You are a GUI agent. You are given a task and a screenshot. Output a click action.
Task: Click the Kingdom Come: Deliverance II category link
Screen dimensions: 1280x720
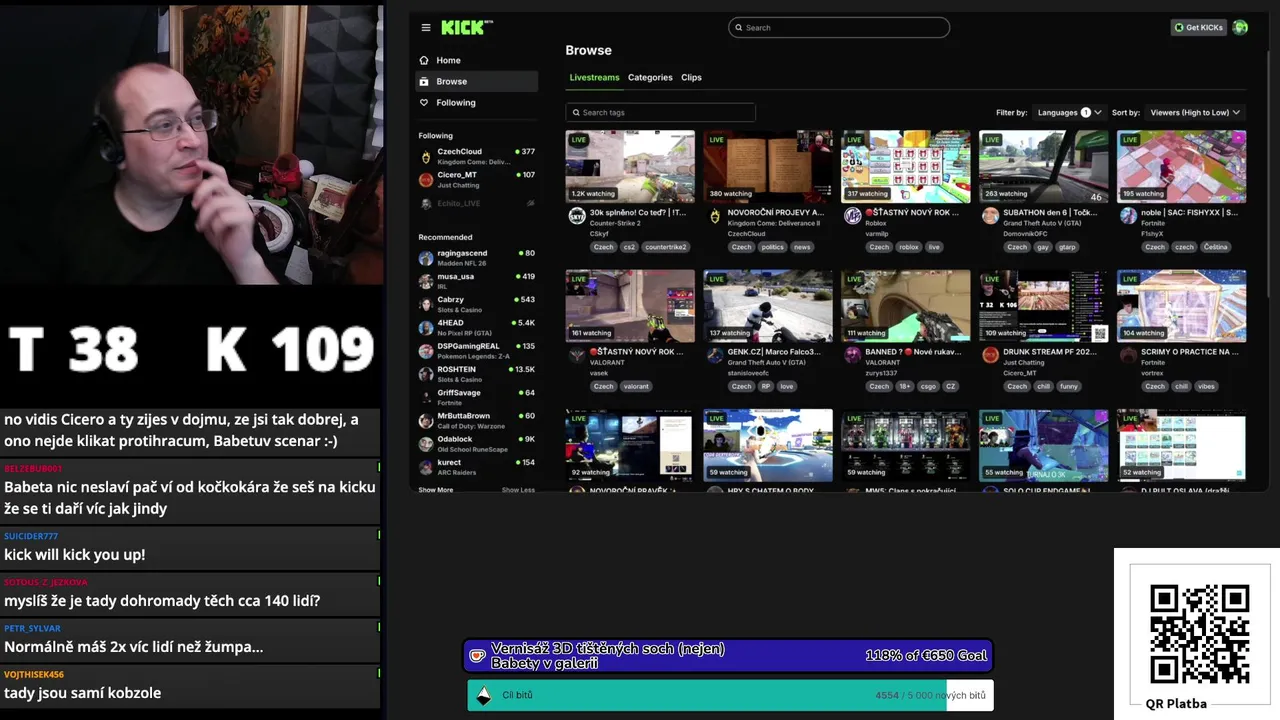[775, 224]
